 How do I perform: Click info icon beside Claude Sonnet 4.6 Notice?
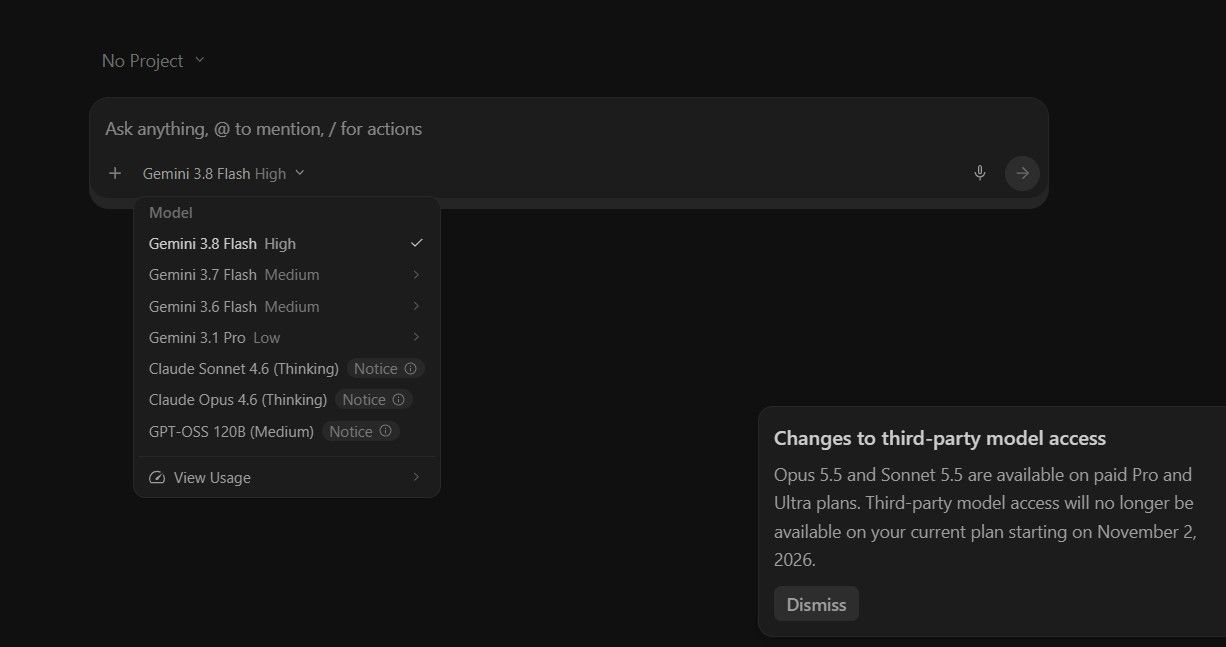[410, 368]
